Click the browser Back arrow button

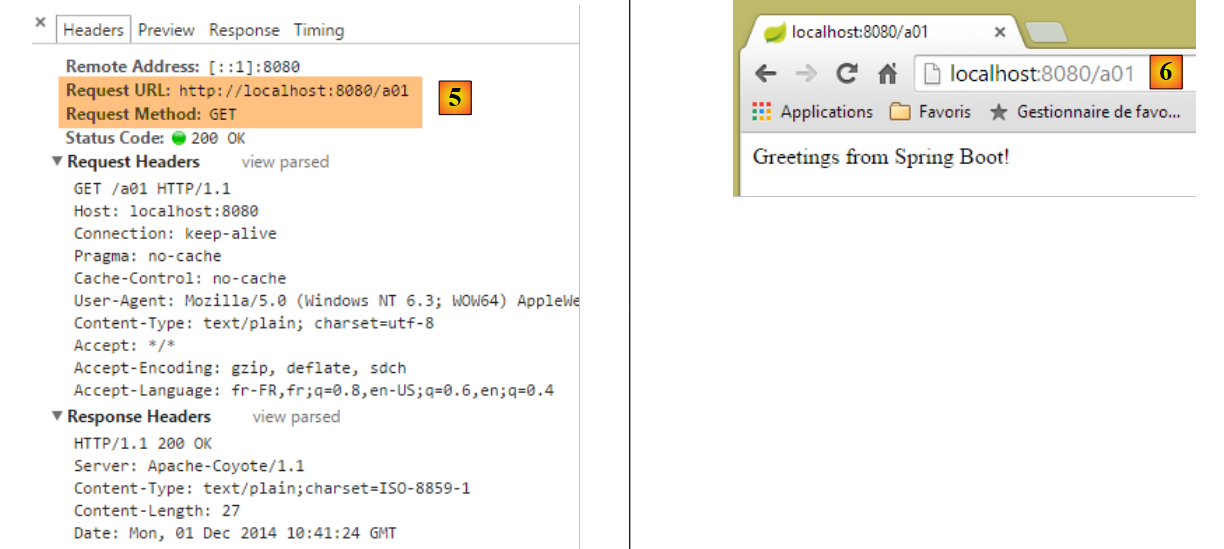tap(766, 74)
